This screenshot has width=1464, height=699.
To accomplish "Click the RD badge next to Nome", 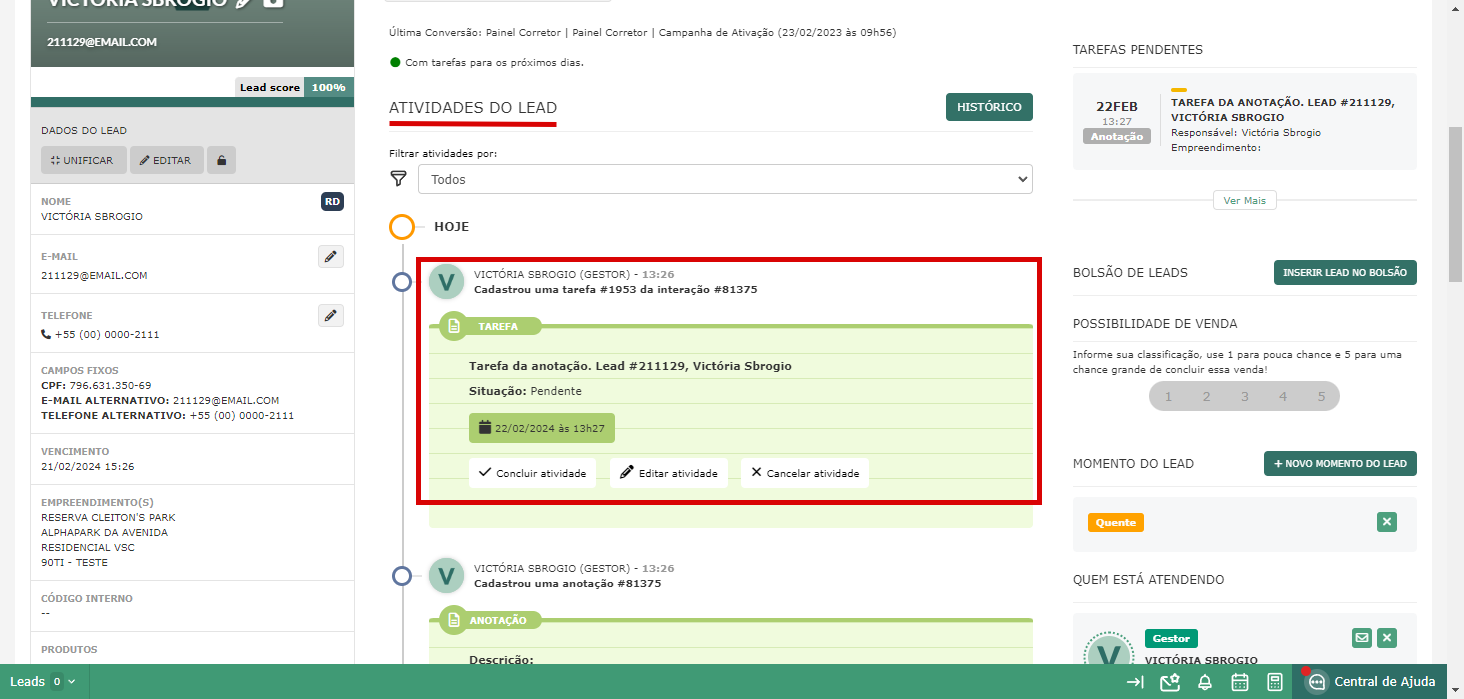I will point(332,202).
